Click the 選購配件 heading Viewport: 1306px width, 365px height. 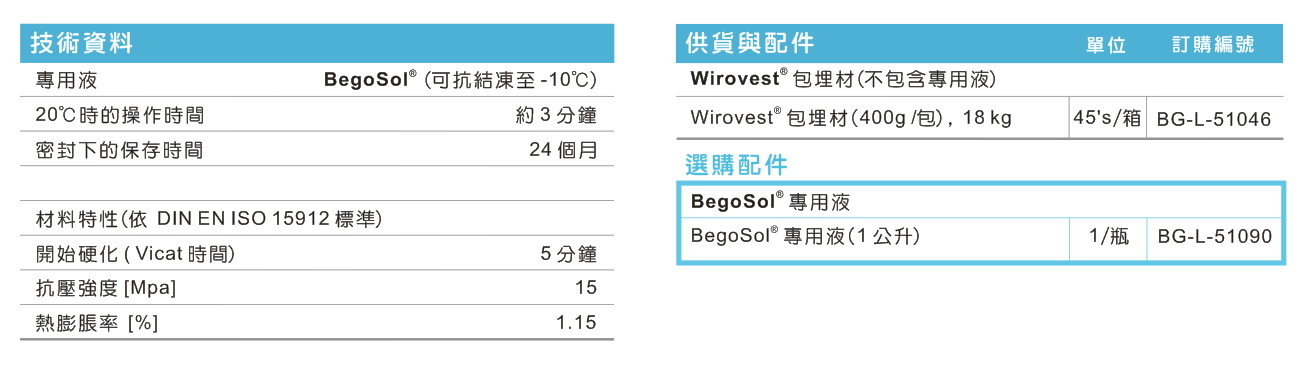(736, 165)
